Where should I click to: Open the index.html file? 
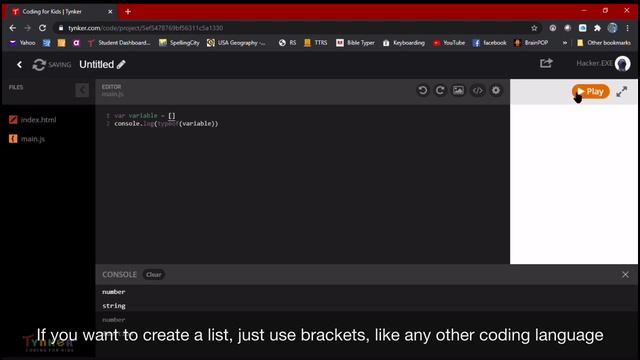33,120
